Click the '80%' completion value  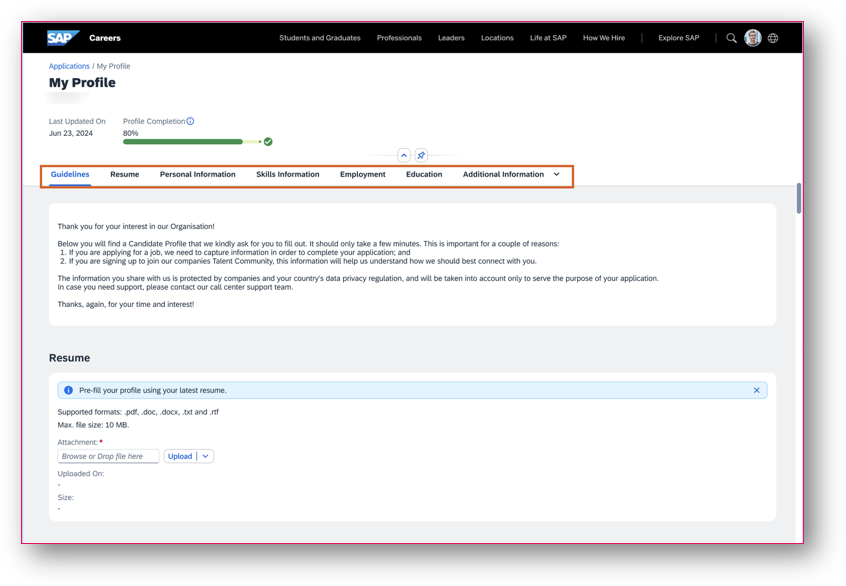click(x=131, y=133)
